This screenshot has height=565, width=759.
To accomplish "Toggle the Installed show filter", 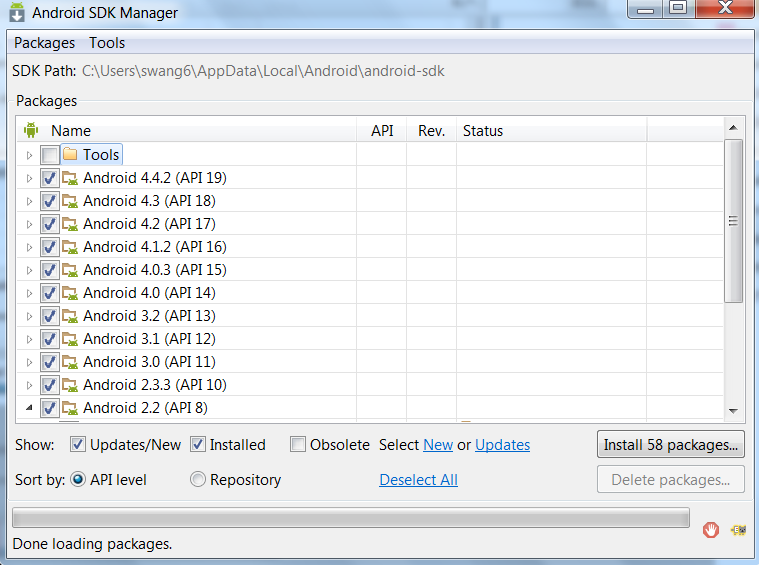I will pyautogui.click(x=197, y=444).
